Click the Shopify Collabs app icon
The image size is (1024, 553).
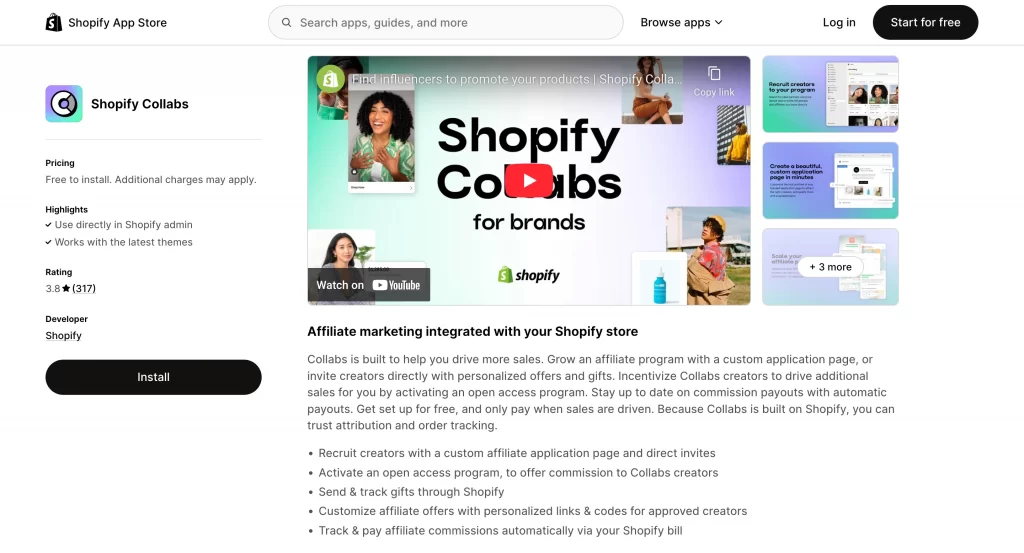[64, 103]
